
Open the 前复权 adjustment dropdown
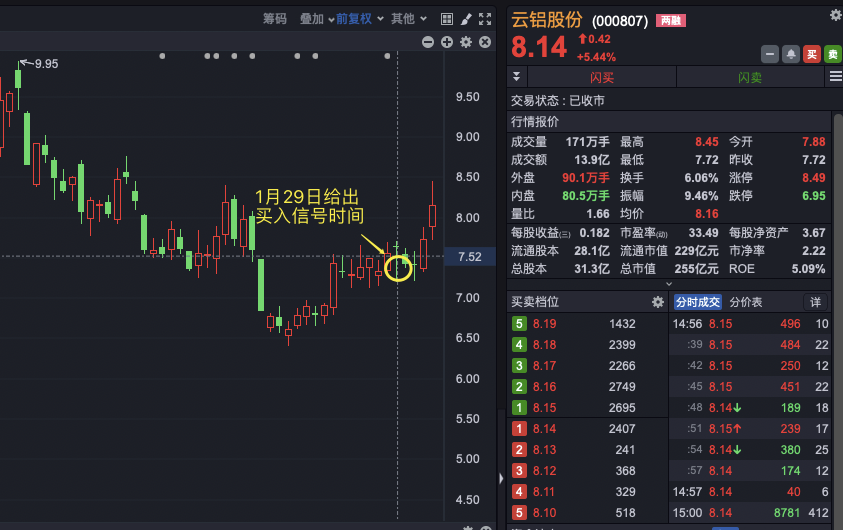(x=360, y=19)
